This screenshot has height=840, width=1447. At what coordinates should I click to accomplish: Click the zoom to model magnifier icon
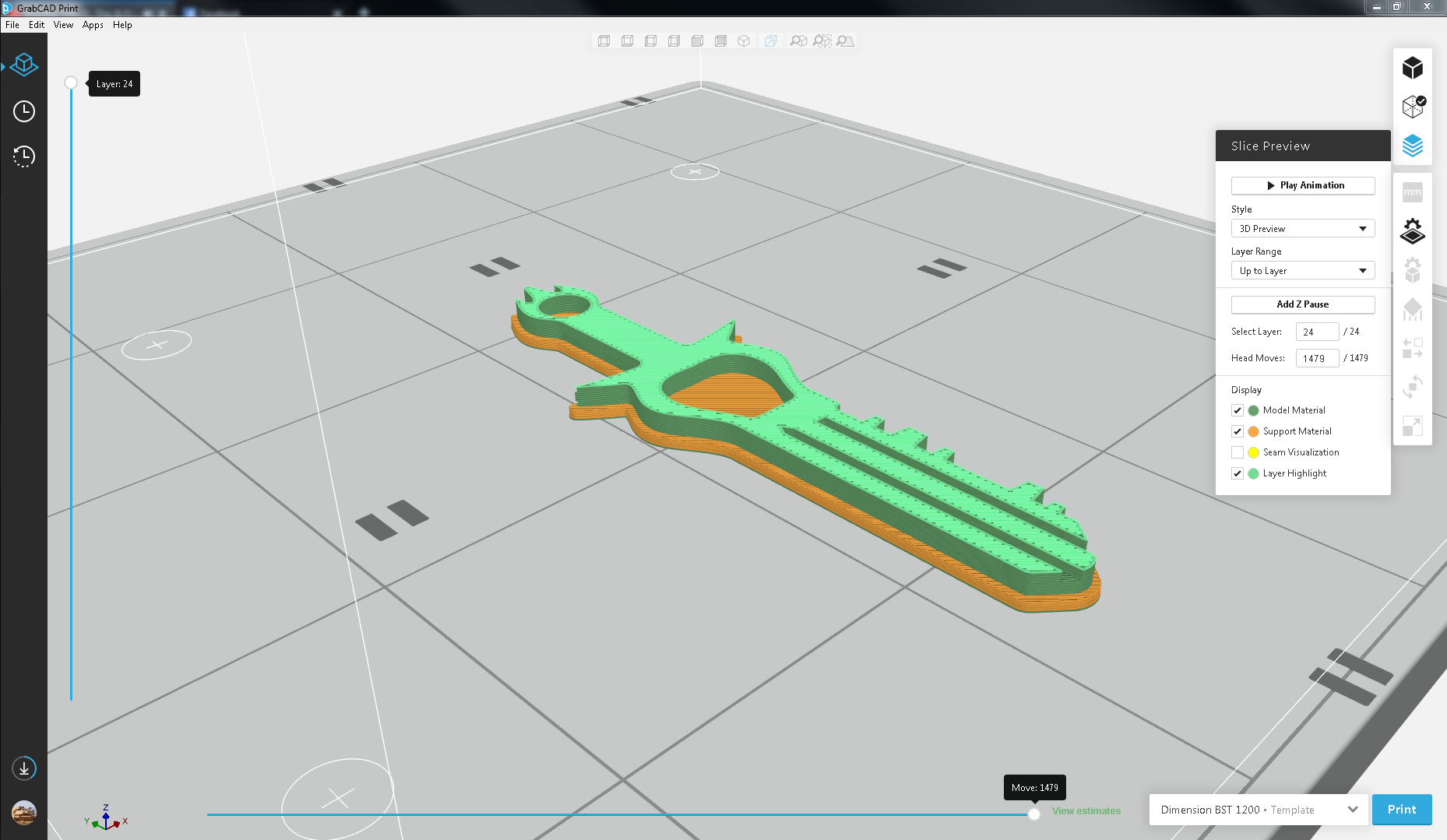click(x=798, y=41)
